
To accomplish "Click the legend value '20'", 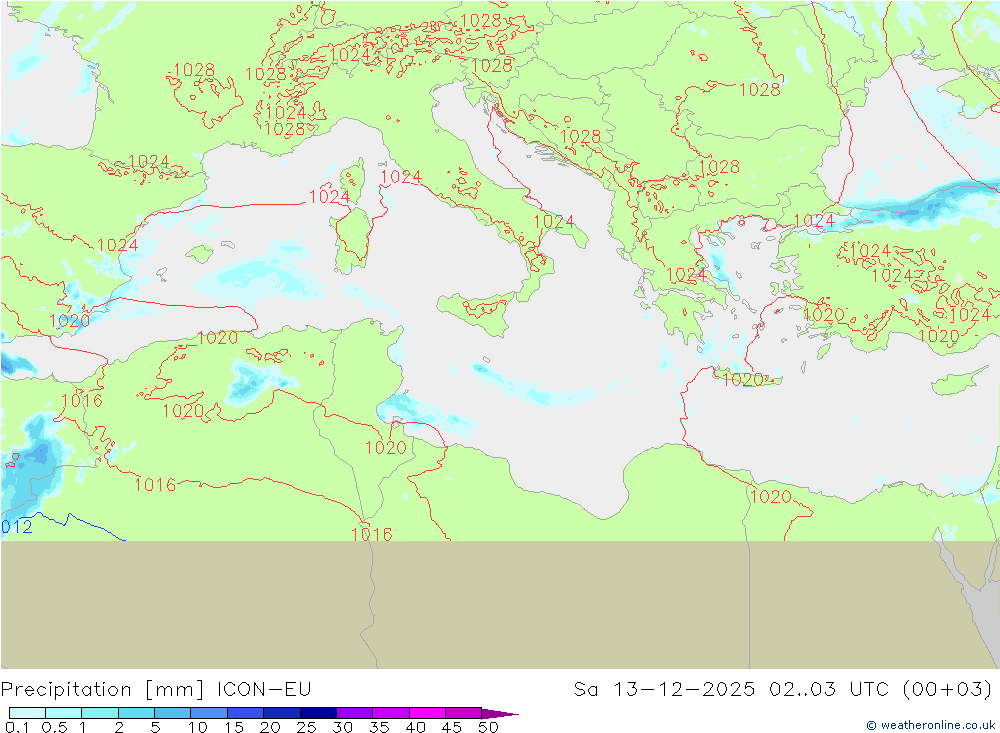I will [x=270, y=727].
